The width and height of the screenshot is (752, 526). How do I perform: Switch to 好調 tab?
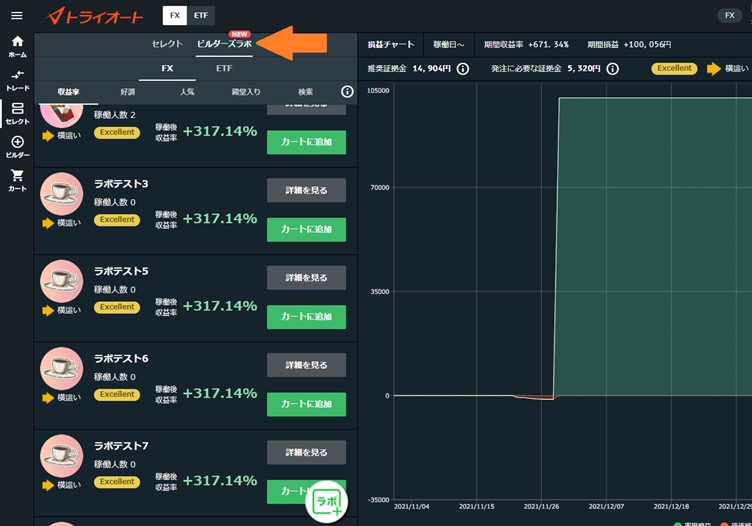[128, 92]
